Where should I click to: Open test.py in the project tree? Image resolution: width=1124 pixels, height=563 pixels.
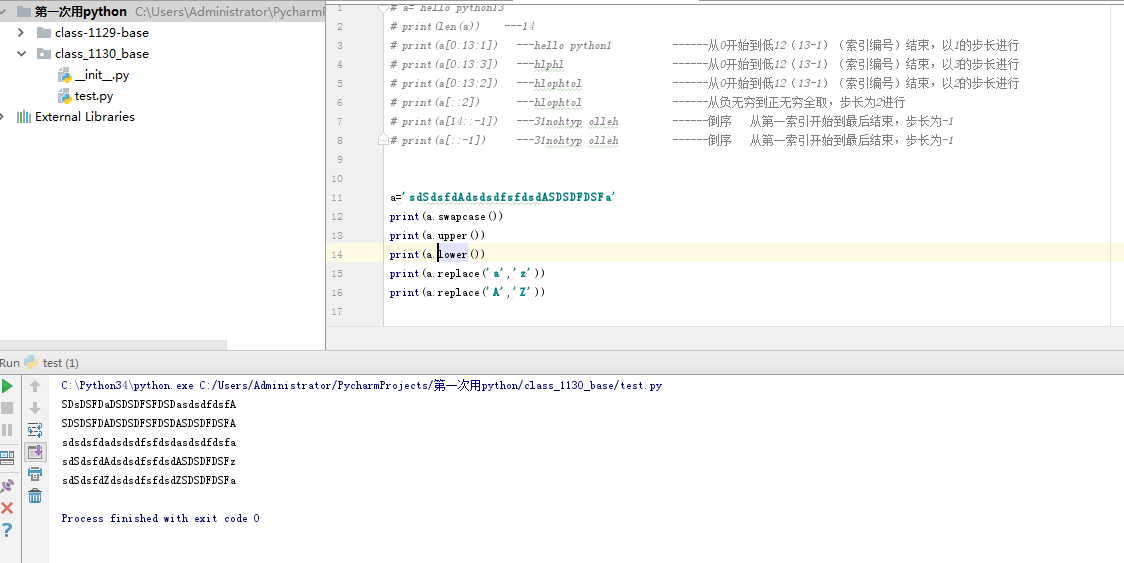(x=93, y=96)
